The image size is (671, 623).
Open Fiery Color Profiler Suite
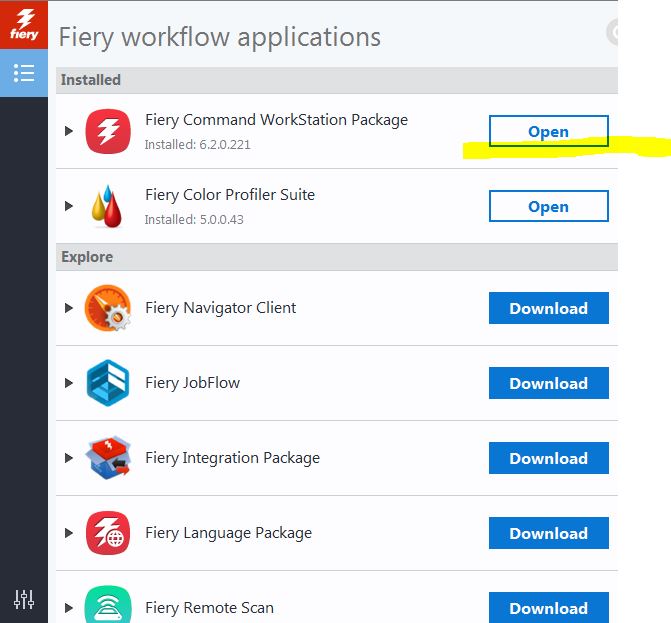pyautogui.click(x=548, y=207)
